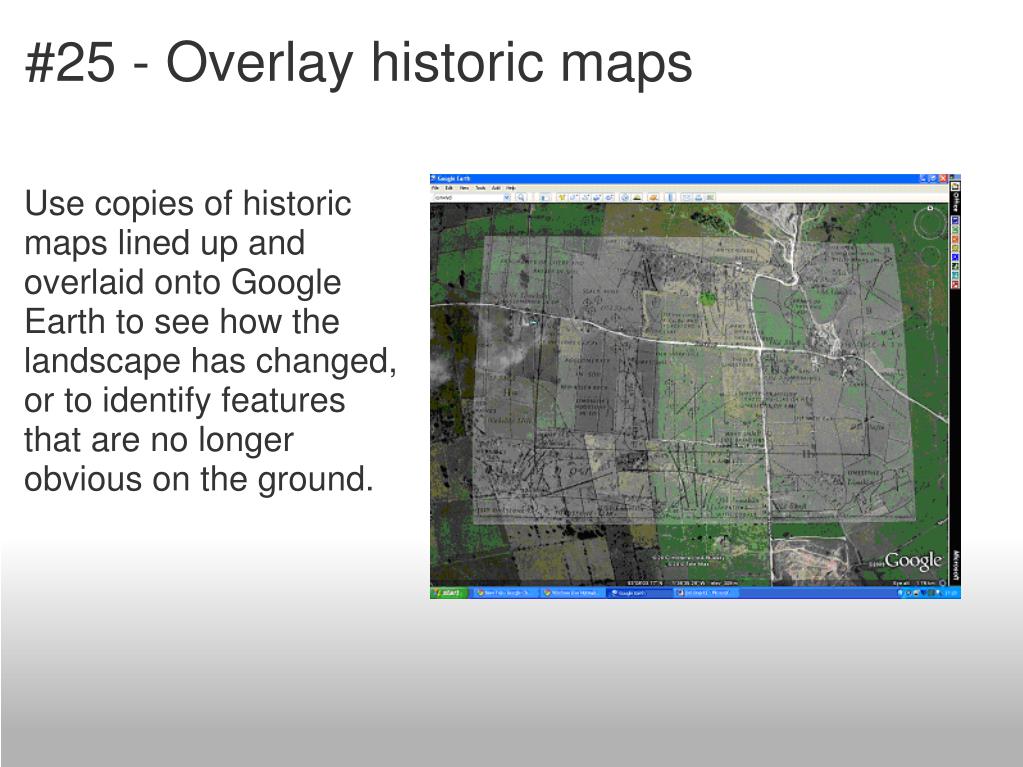Open the Add menu in Google Earth
This screenshot has width=1023, height=767.
pyautogui.click(x=496, y=188)
